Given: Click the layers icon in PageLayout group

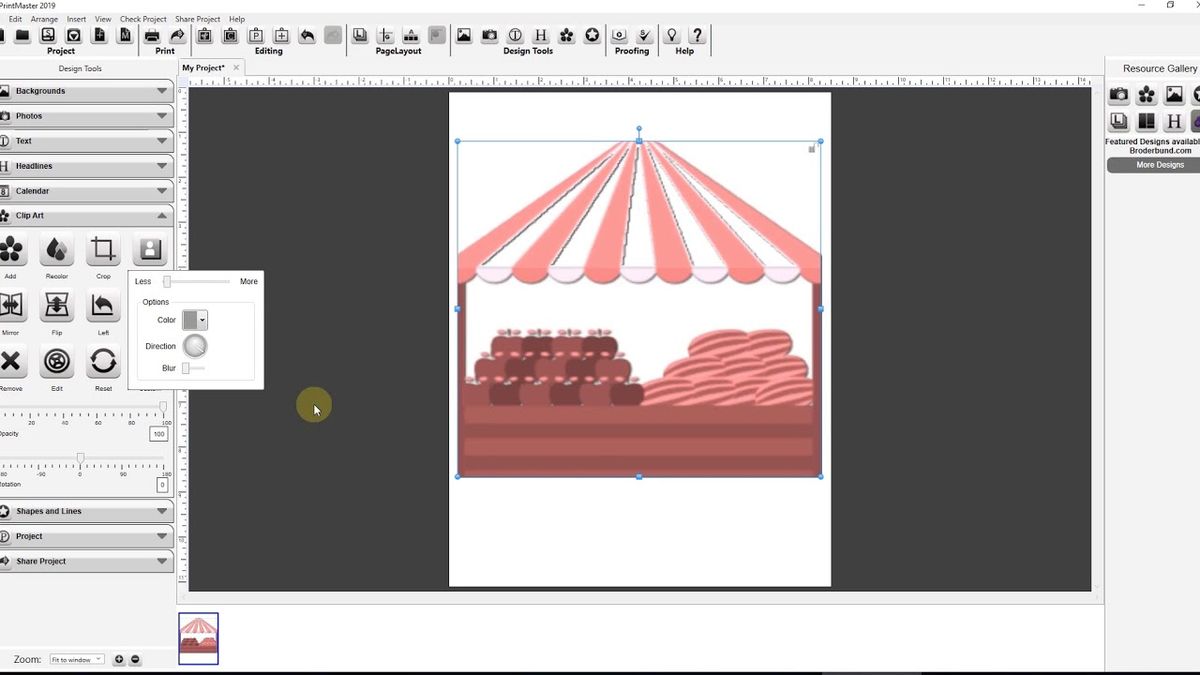Looking at the screenshot, I should point(360,35).
